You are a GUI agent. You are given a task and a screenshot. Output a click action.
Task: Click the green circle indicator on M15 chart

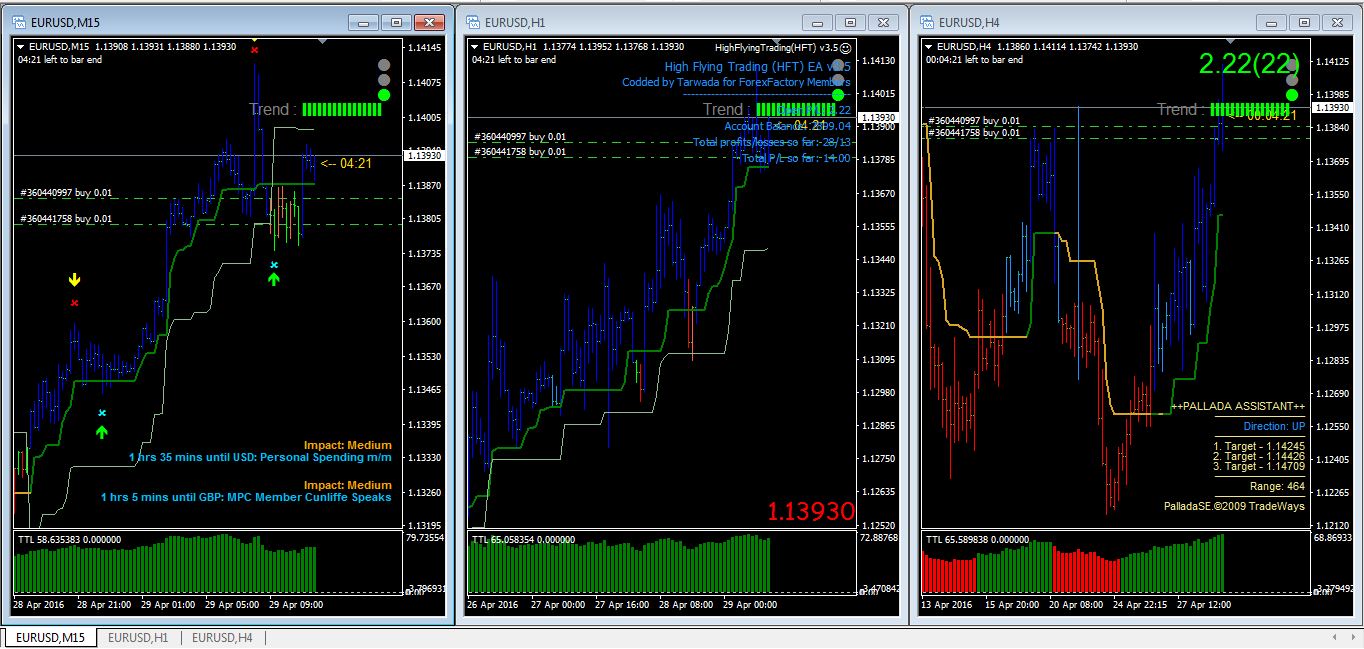(x=384, y=95)
